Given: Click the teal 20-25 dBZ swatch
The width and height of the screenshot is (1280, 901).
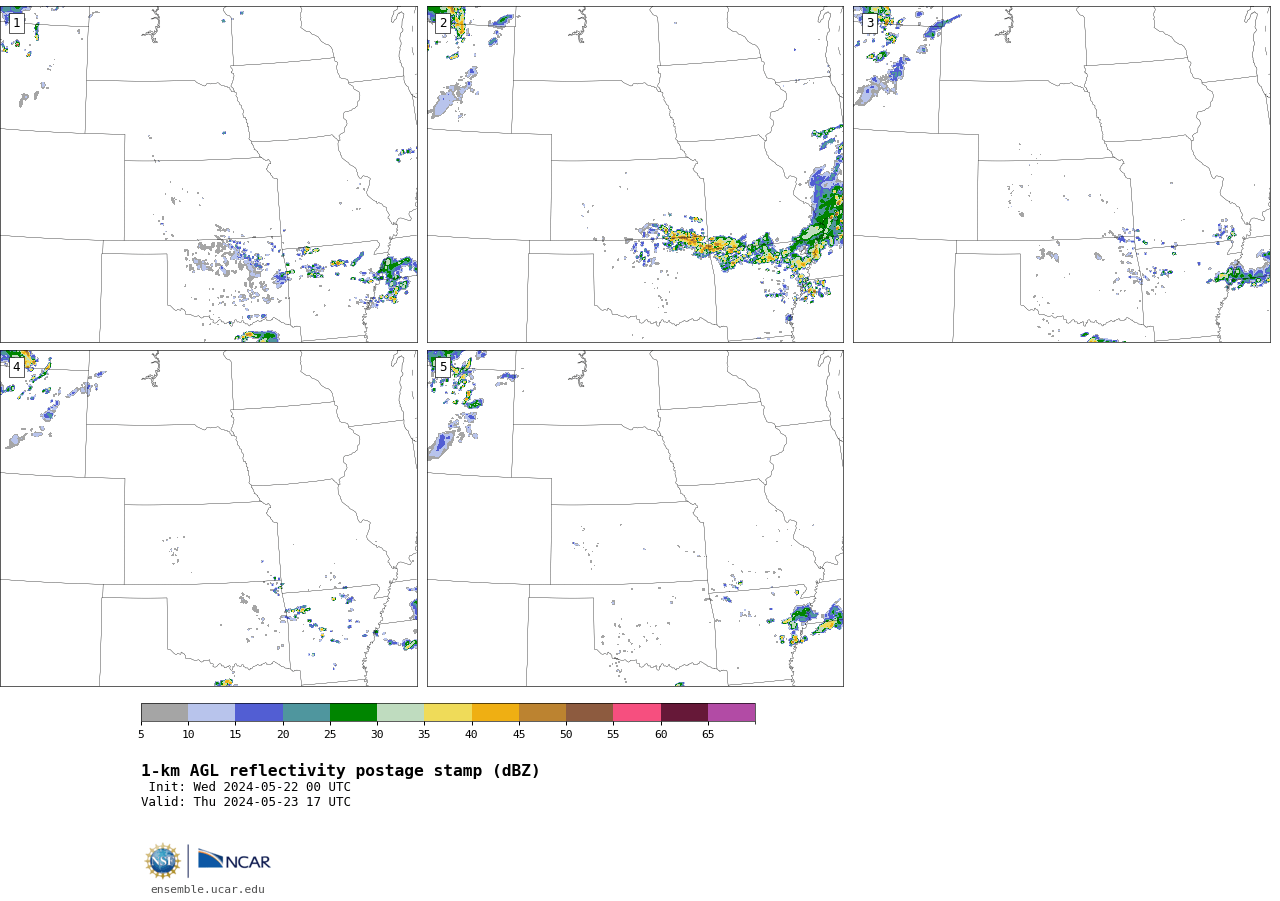Looking at the screenshot, I should click(306, 712).
